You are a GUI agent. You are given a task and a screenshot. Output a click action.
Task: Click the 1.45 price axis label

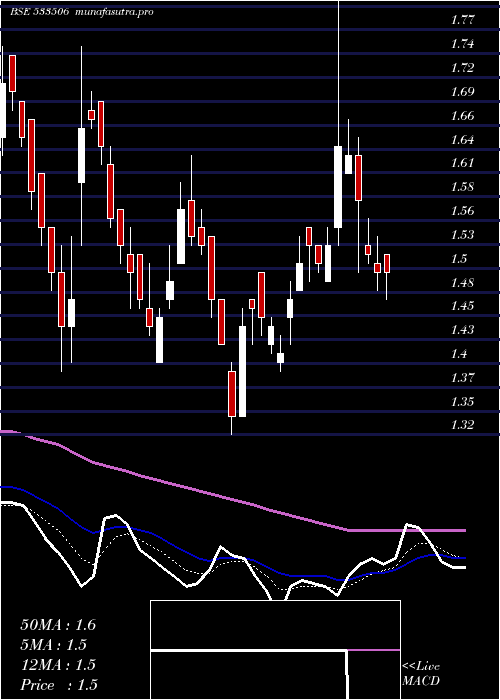pos(462,306)
